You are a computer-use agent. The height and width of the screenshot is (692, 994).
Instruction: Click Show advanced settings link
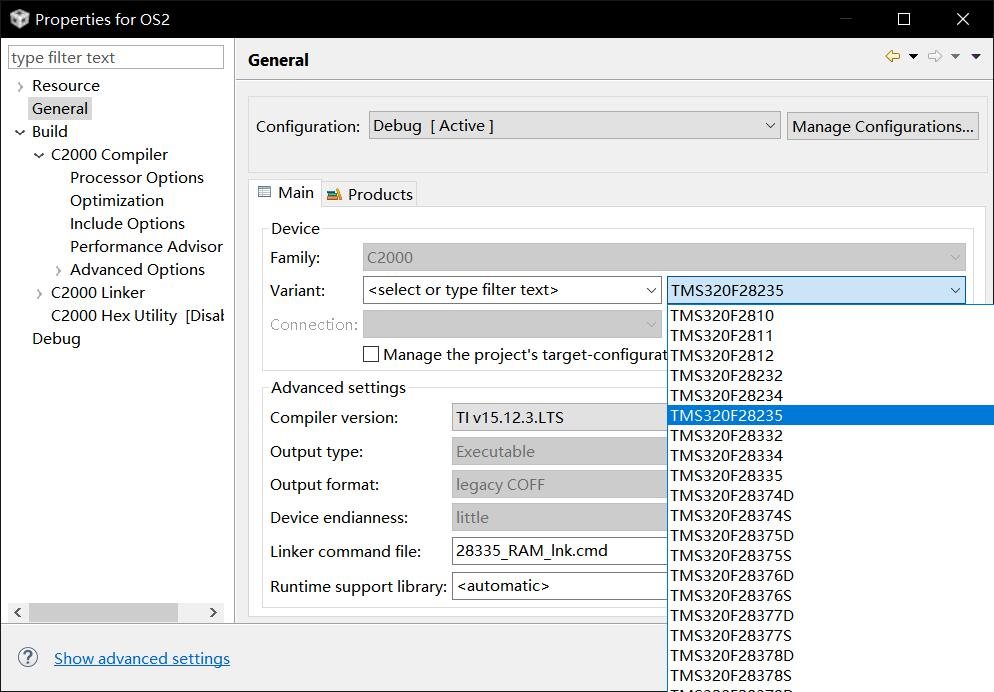142,658
